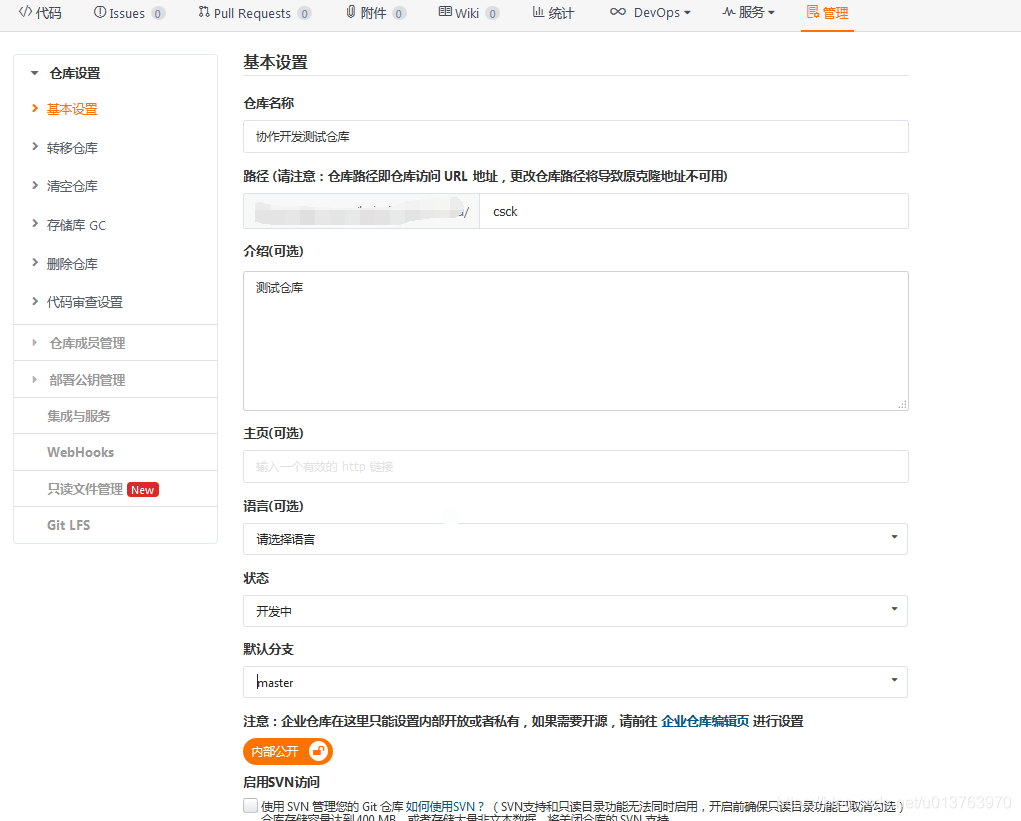Click the 主页 homepage input field

point(575,466)
